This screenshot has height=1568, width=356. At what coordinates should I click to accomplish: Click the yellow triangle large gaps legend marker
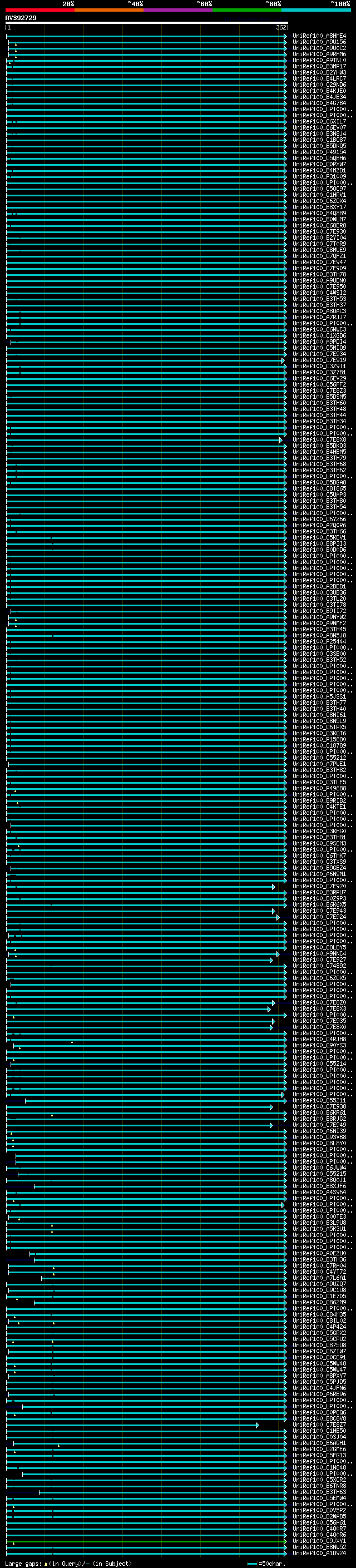coord(46,1564)
